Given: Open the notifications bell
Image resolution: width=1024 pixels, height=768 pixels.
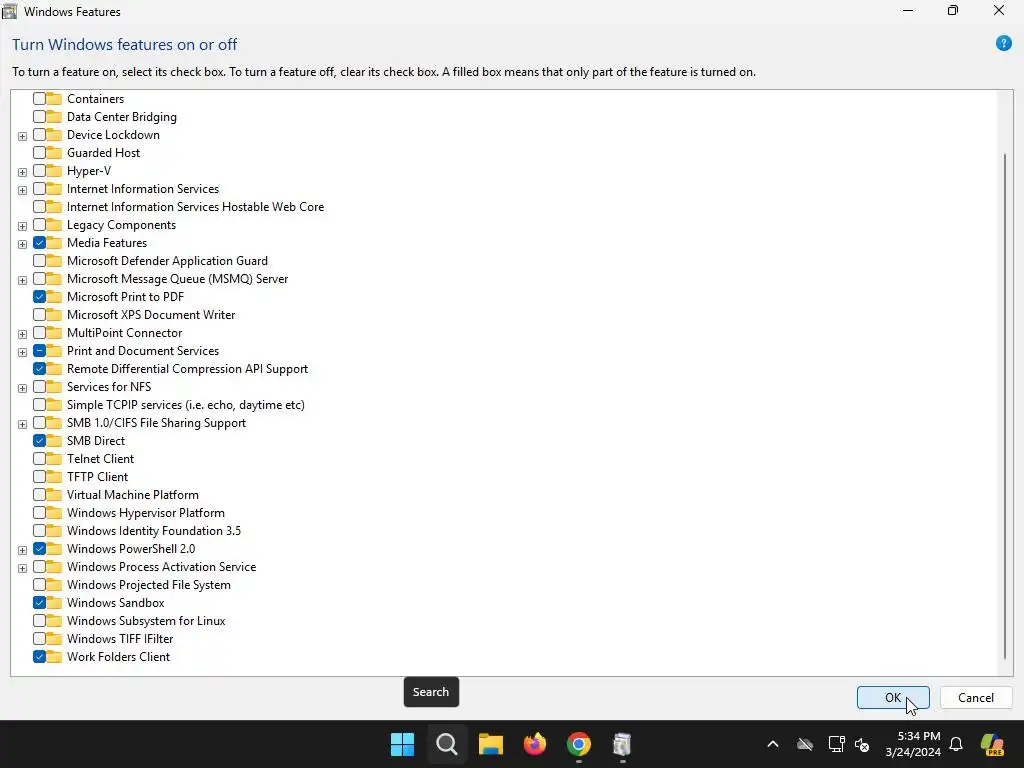Looking at the screenshot, I should 956,744.
